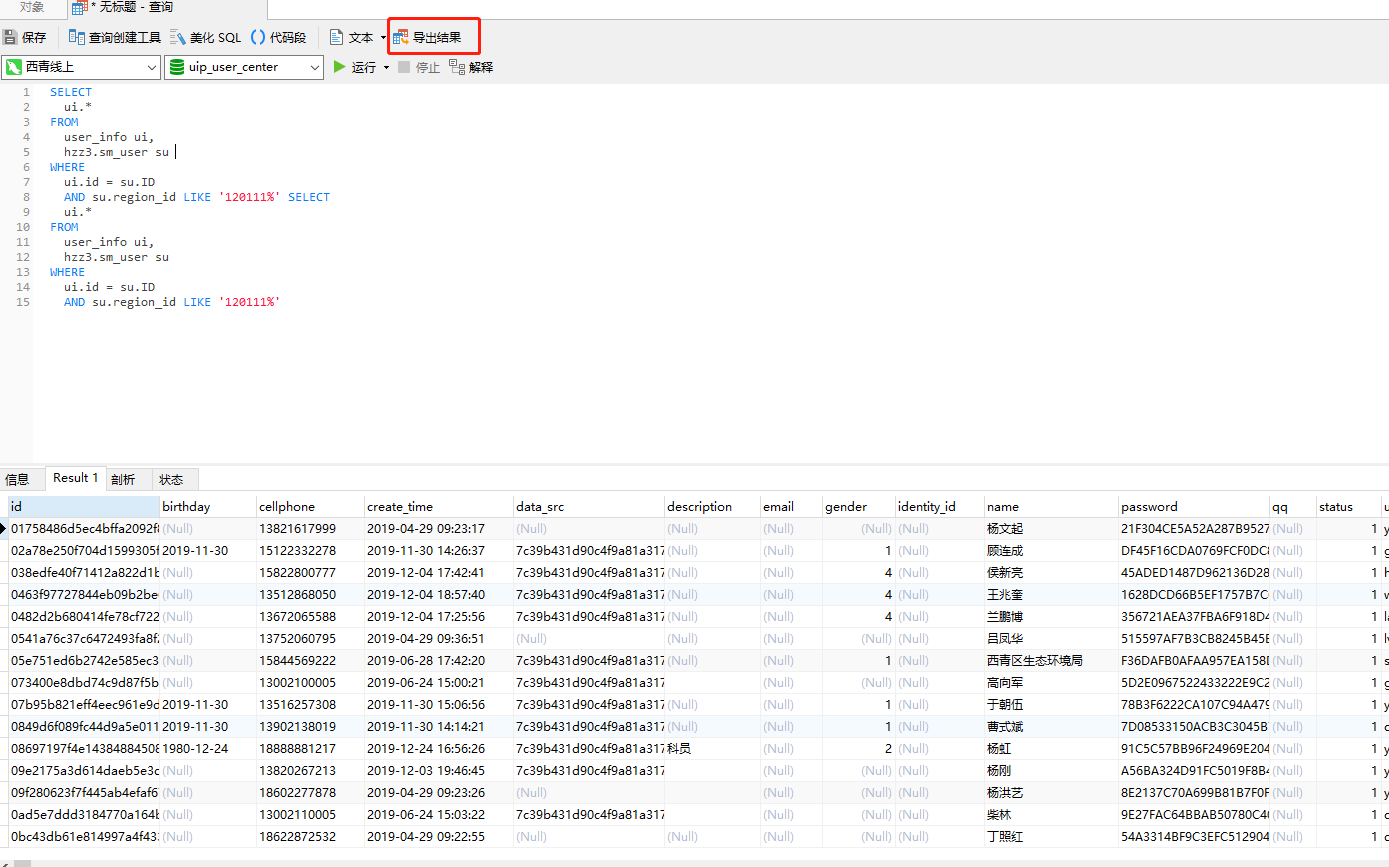Viewport: 1389px width, 867px height.
Task: Click 'hzz3.sm_user su' on editor line 12
Action: pos(116,257)
